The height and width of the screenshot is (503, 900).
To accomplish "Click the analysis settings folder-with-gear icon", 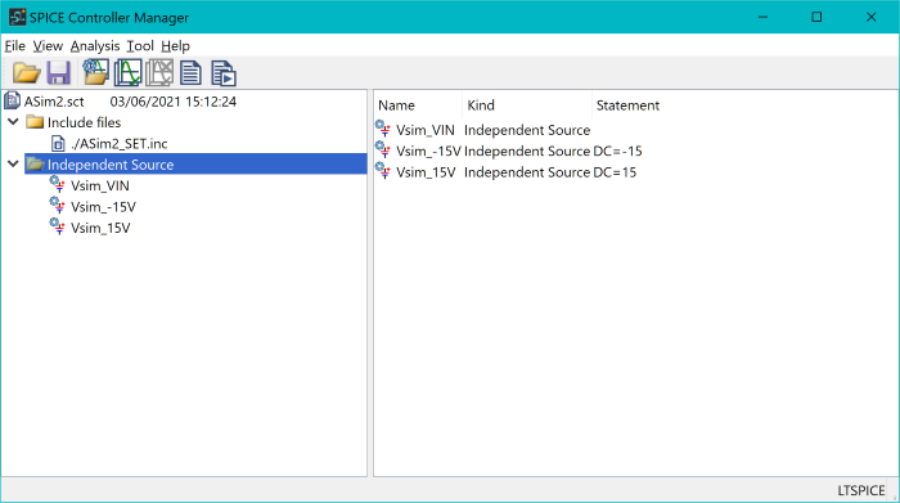I will [x=95, y=72].
